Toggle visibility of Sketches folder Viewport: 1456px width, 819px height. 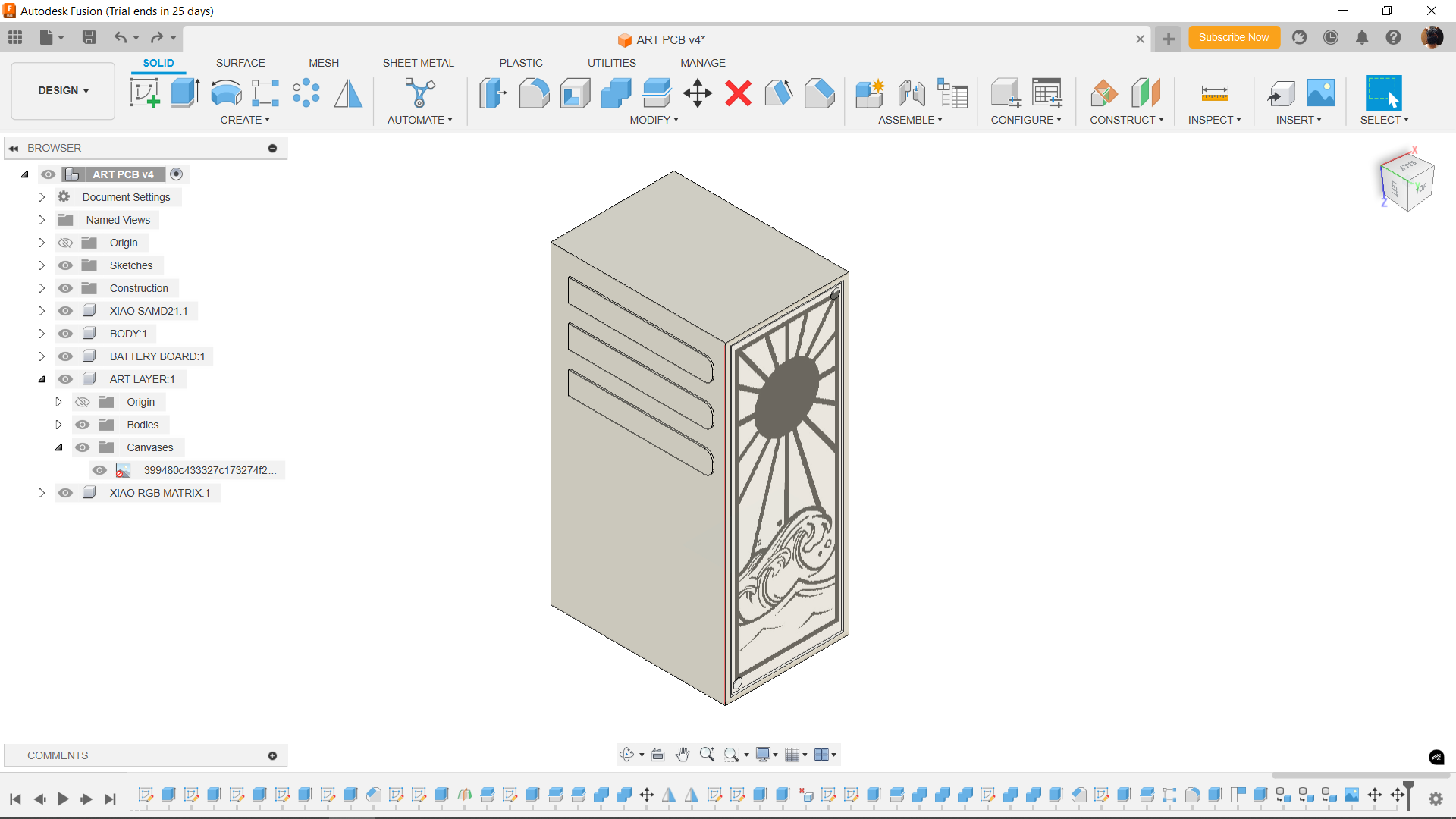66,265
